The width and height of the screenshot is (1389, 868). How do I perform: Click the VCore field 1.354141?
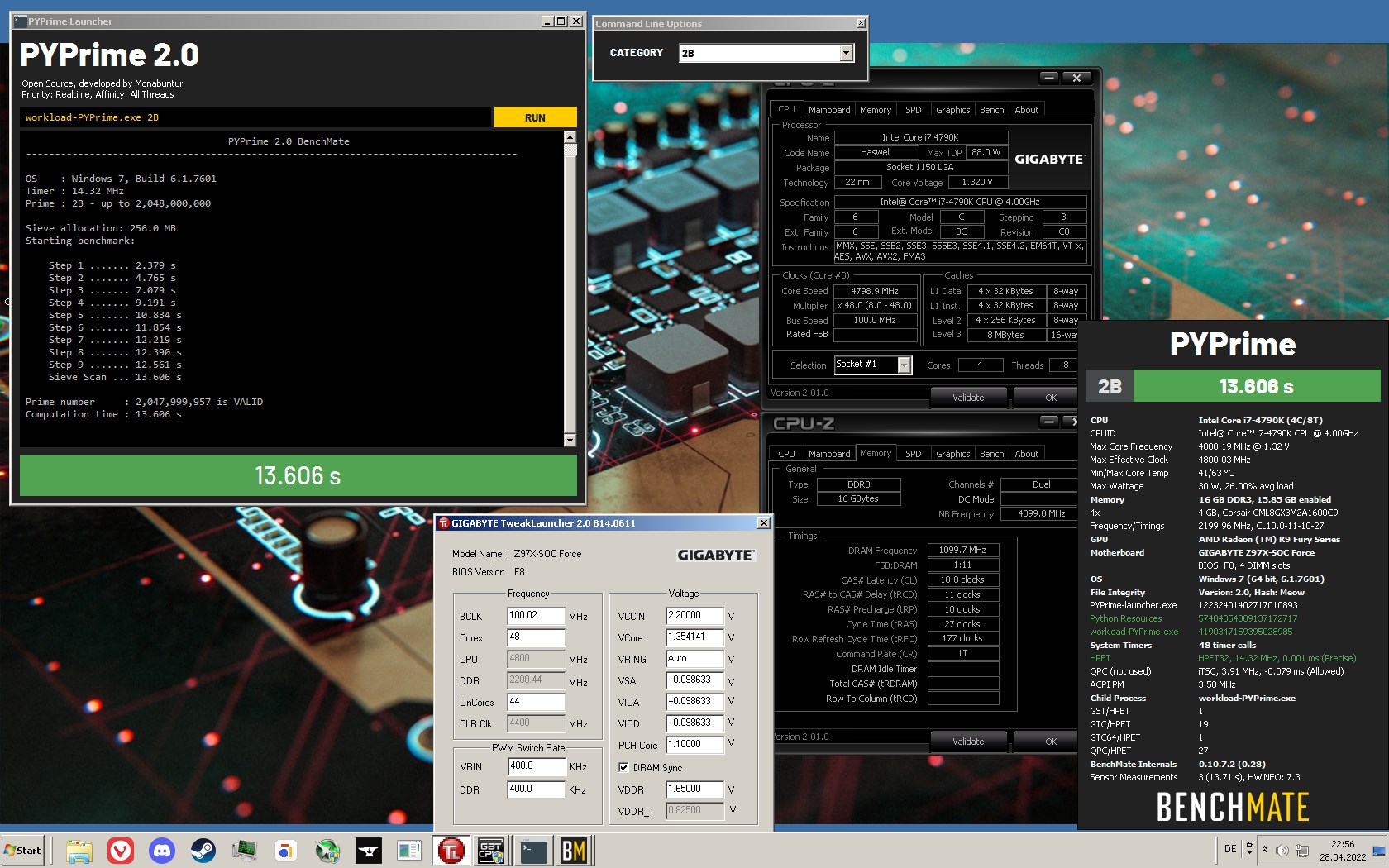(694, 637)
